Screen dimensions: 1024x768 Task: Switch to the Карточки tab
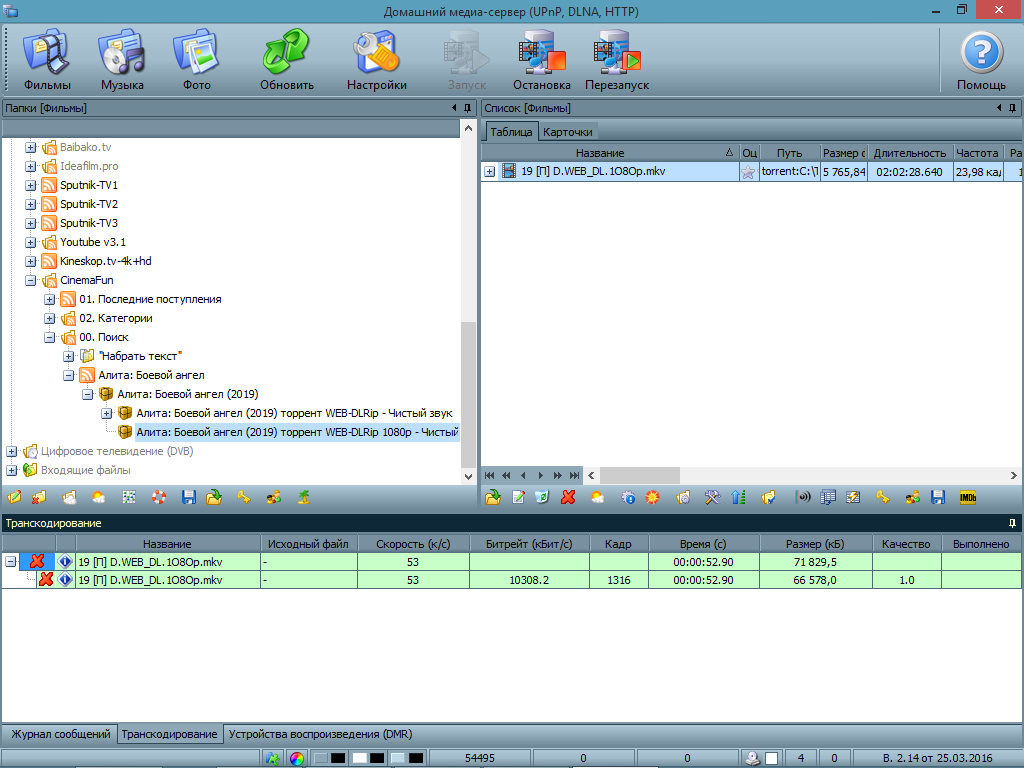(x=567, y=132)
